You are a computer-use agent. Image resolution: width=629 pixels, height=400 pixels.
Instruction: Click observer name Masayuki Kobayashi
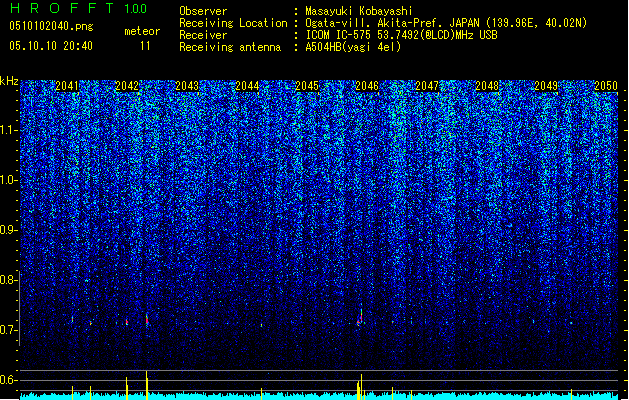tap(359, 11)
